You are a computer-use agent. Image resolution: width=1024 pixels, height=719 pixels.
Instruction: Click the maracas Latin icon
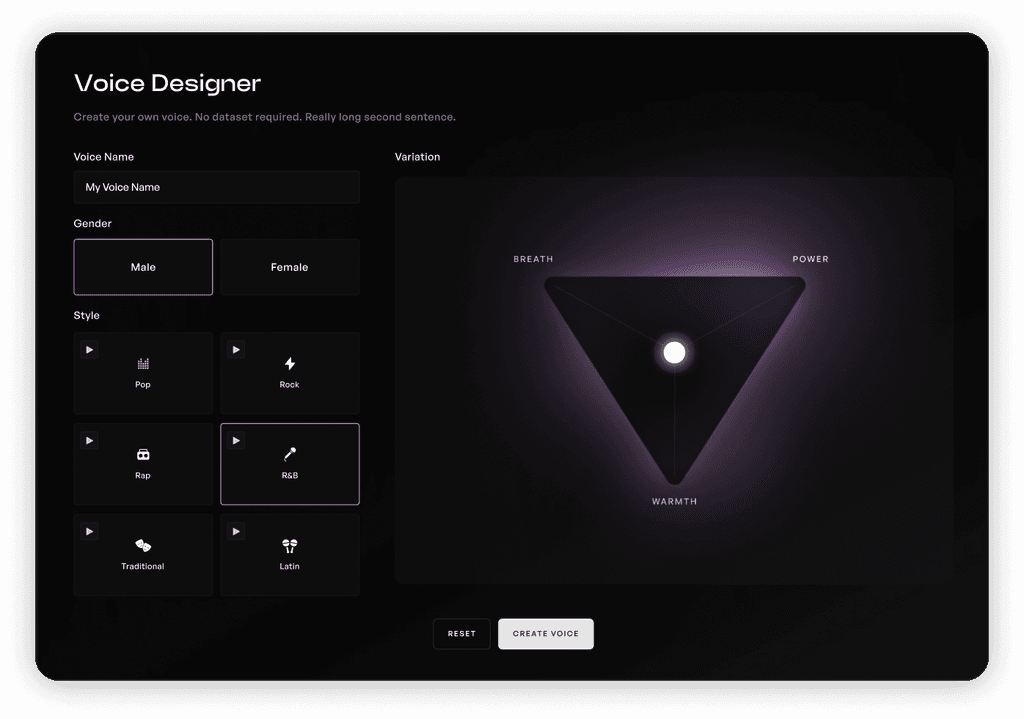289,547
